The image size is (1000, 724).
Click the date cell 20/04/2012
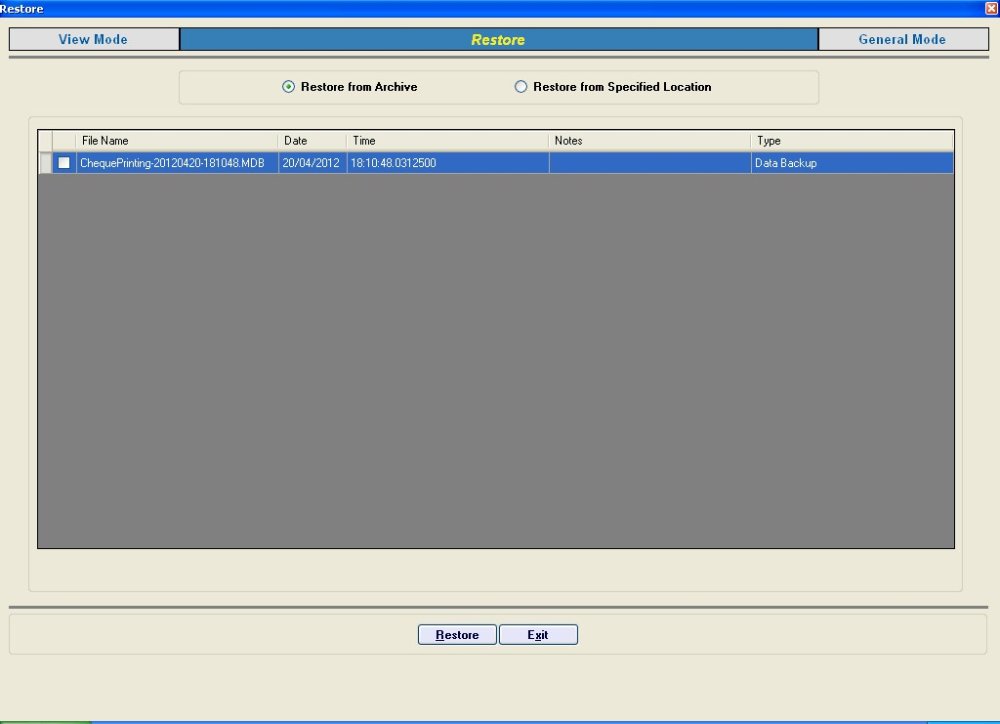click(x=312, y=163)
